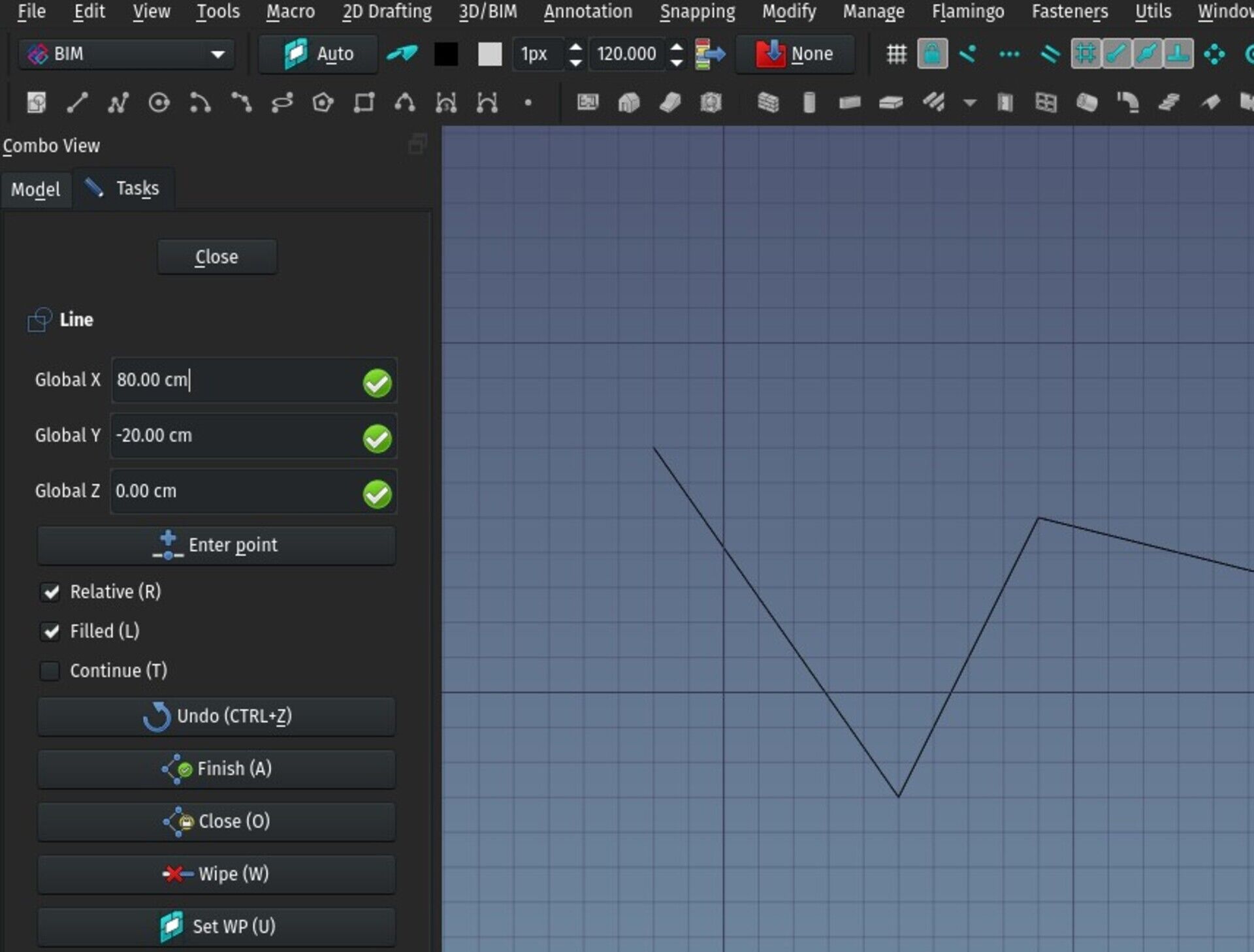This screenshot has height=952, width=1254.
Task: Toggle construction mode teal arrow icon
Action: (x=402, y=54)
